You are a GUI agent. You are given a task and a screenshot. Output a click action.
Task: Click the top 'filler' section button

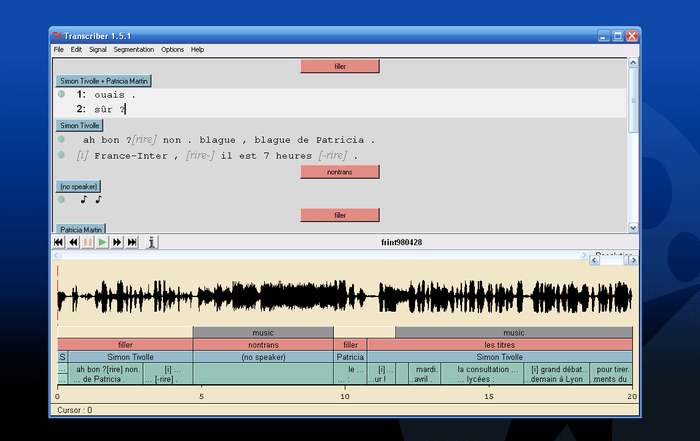(x=340, y=66)
